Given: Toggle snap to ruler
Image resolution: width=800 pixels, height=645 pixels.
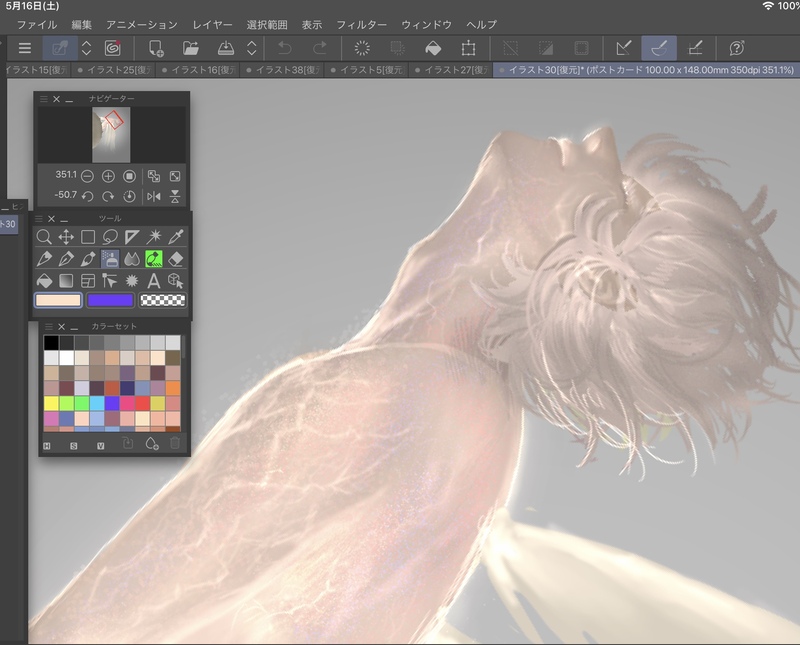Looking at the screenshot, I should coord(623,48).
